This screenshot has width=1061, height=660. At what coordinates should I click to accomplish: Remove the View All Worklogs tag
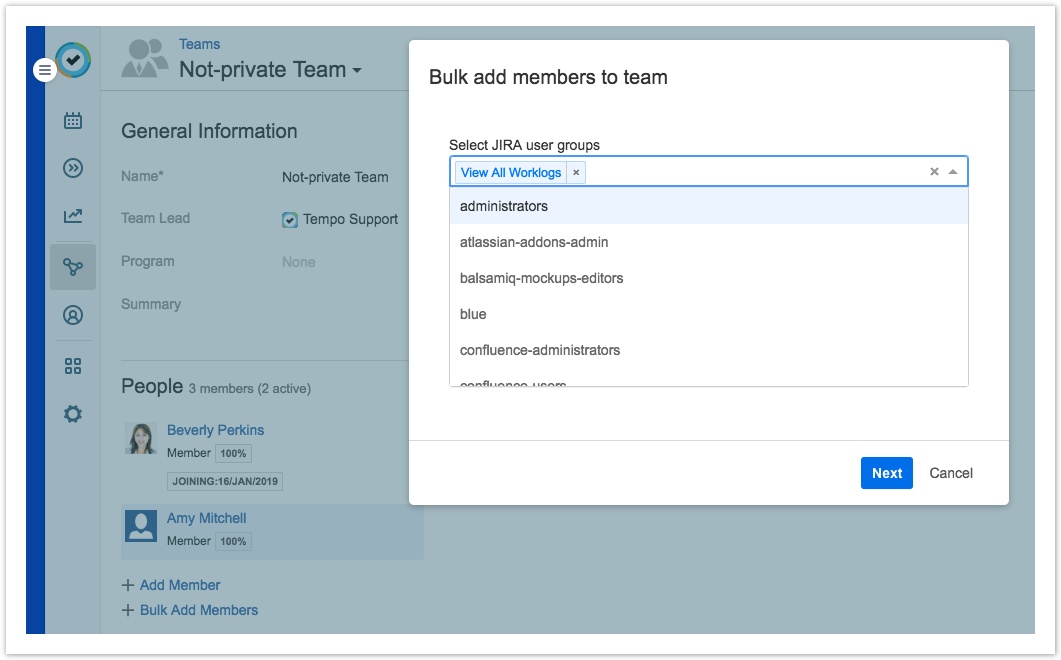576,172
